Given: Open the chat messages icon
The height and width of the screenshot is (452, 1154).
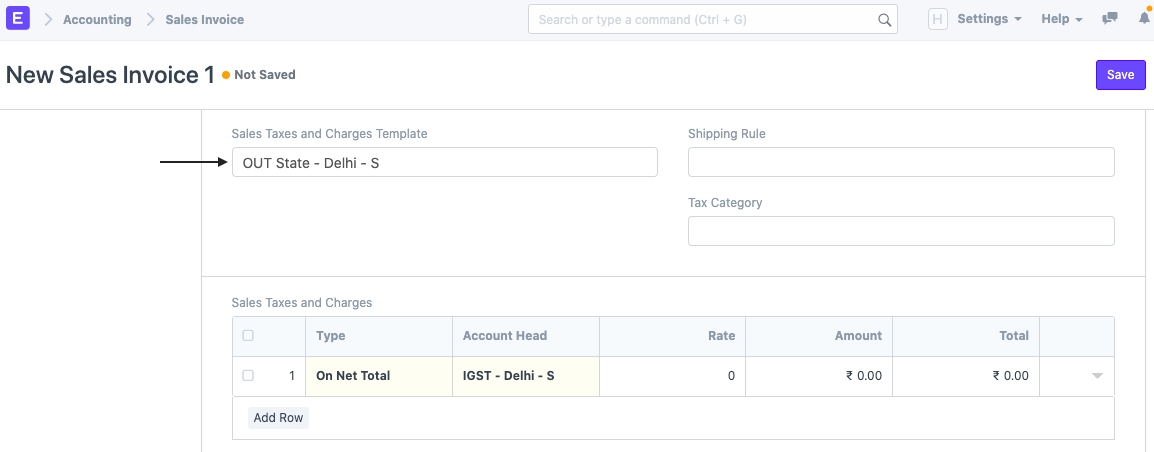Looking at the screenshot, I should pyautogui.click(x=1109, y=19).
